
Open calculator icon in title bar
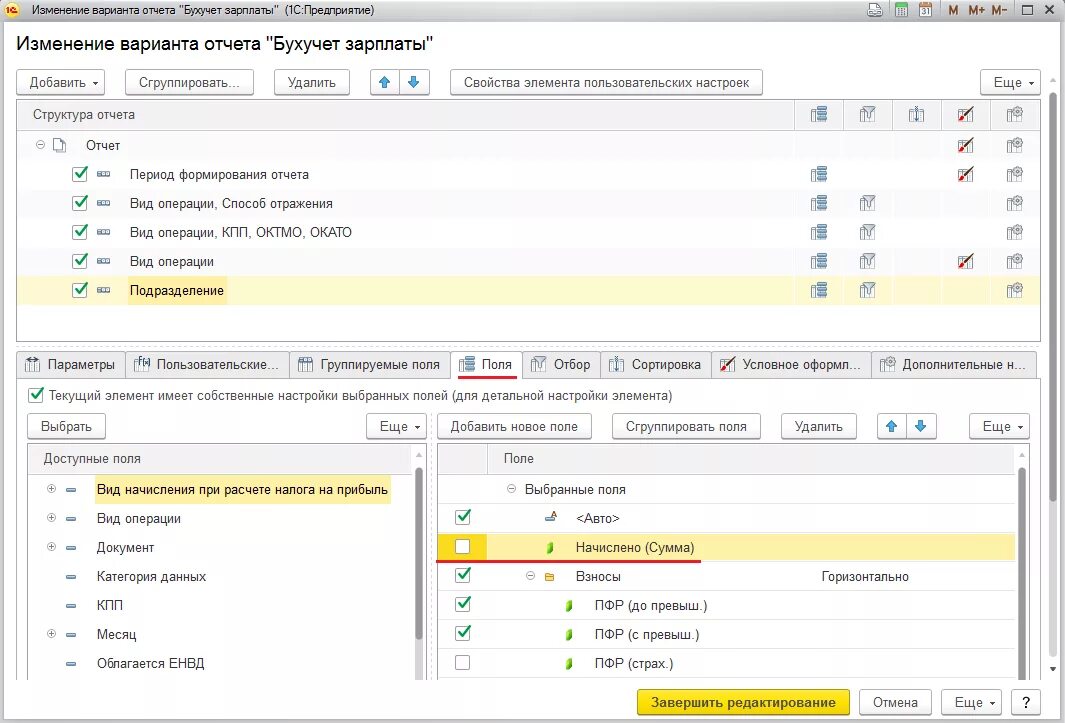coord(901,10)
